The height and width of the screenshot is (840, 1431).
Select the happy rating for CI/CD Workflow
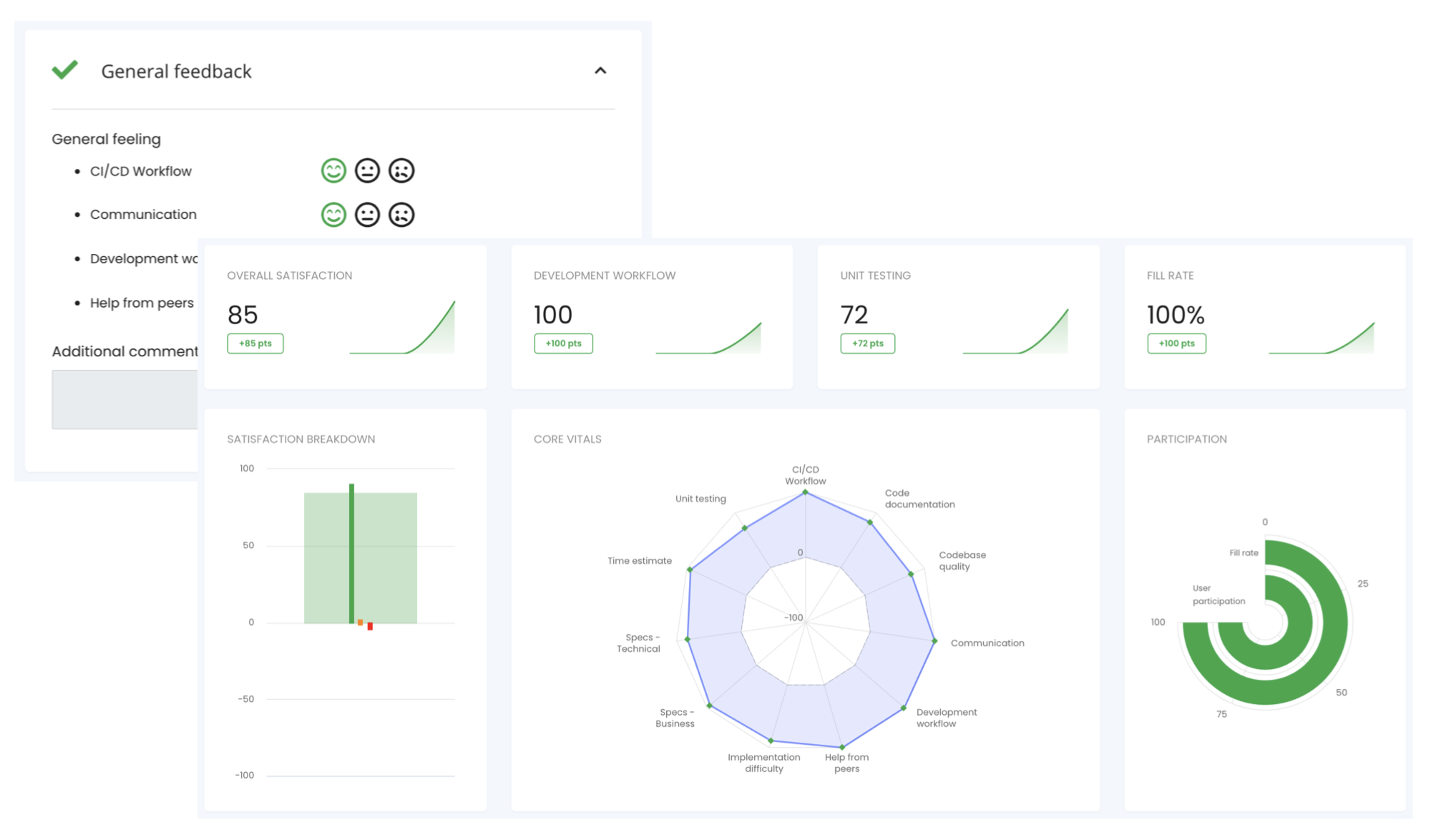tap(333, 170)
